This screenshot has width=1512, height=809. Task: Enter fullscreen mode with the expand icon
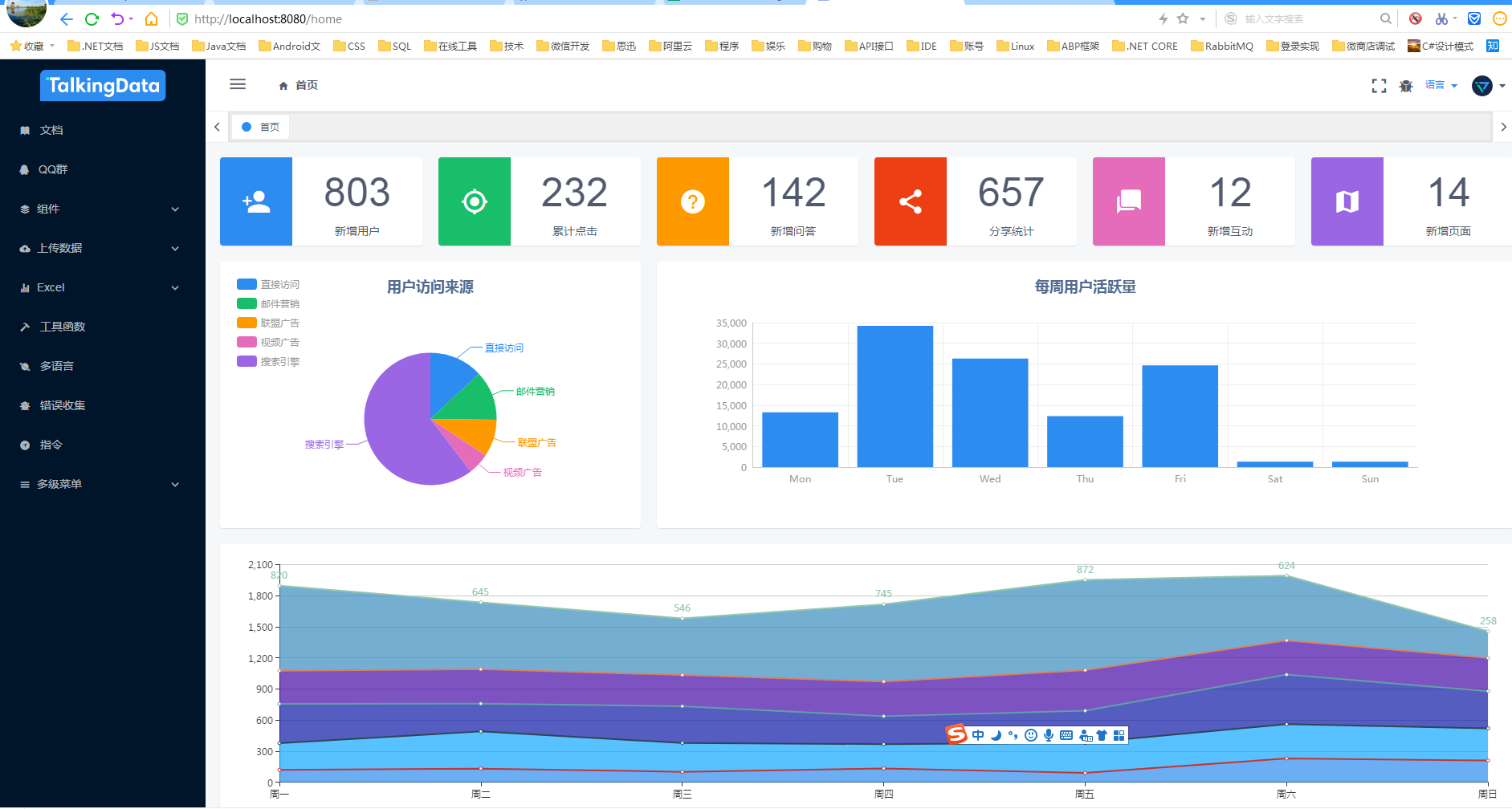[x=1379, y=86]
